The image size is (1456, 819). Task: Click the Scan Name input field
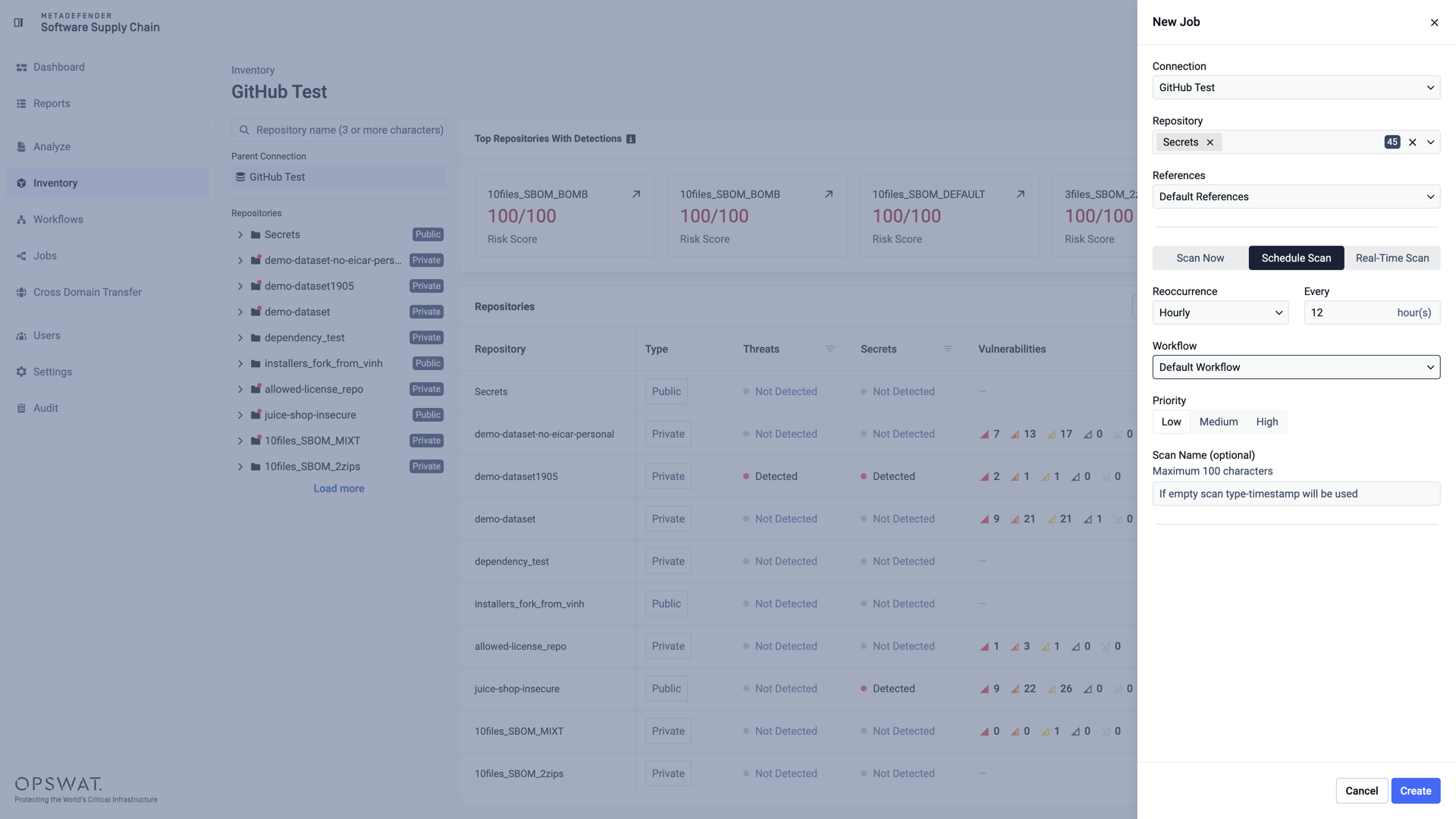(x=1296, y=494)
